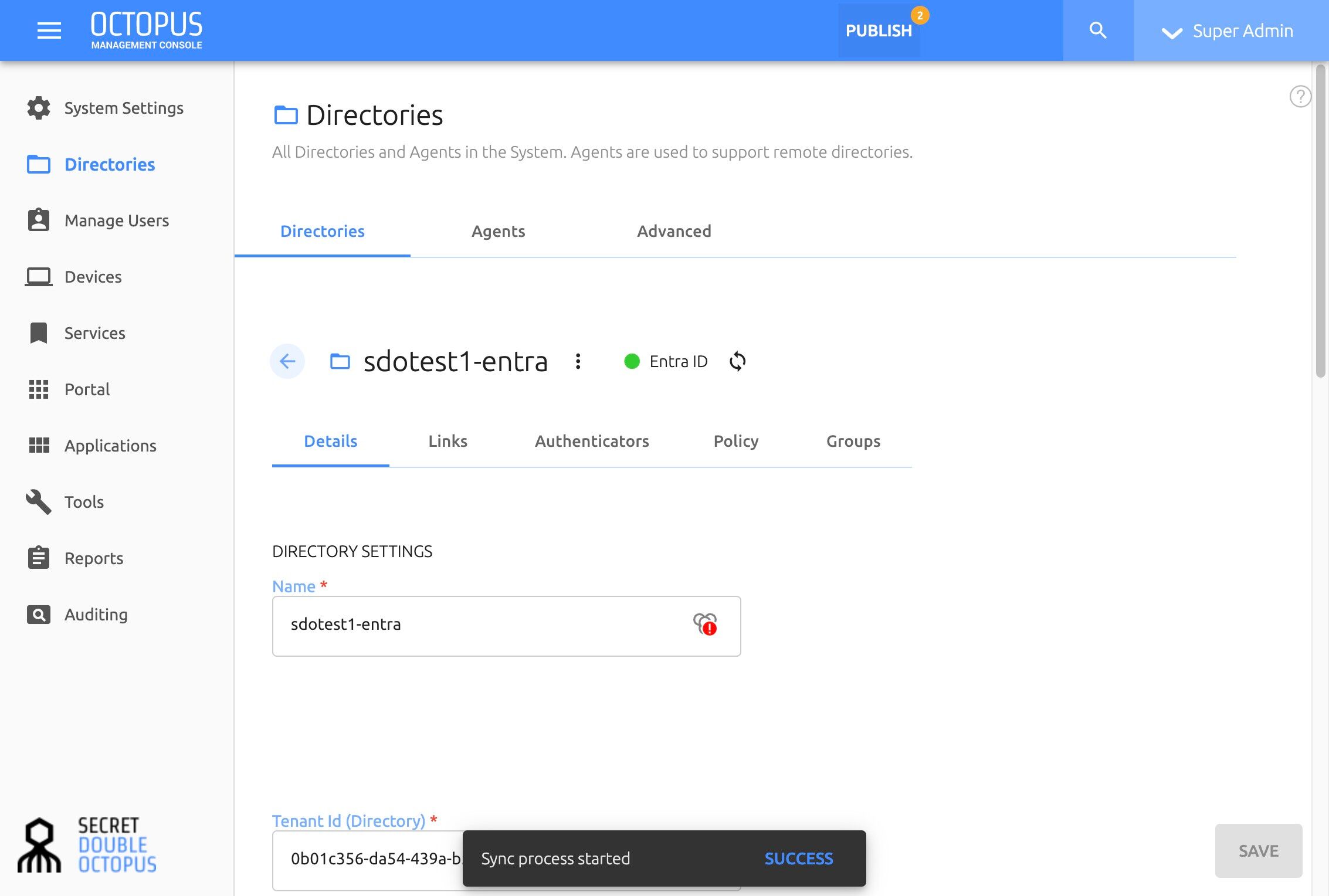Select the Details tab
The width and height of the screenshot is (1329, 896).
331,441
